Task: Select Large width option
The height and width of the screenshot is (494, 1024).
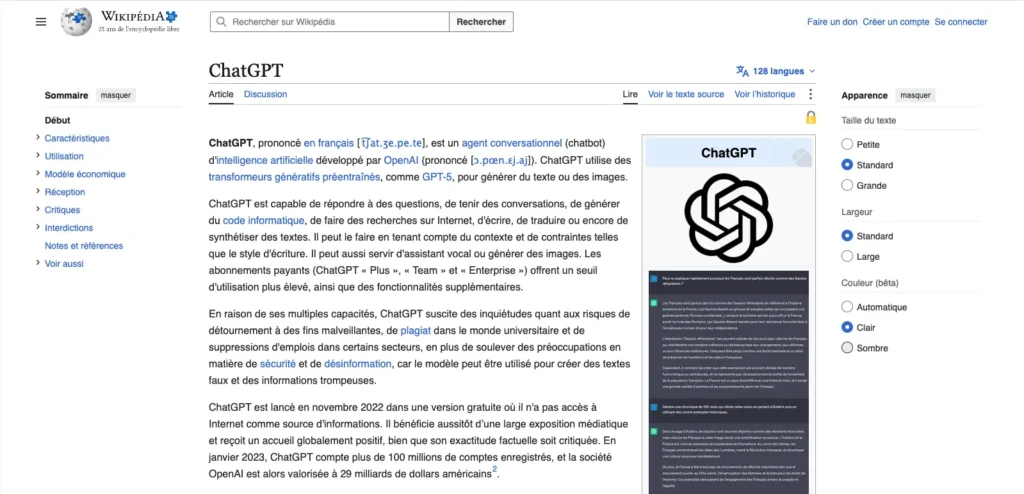Action: coord(847,257)
